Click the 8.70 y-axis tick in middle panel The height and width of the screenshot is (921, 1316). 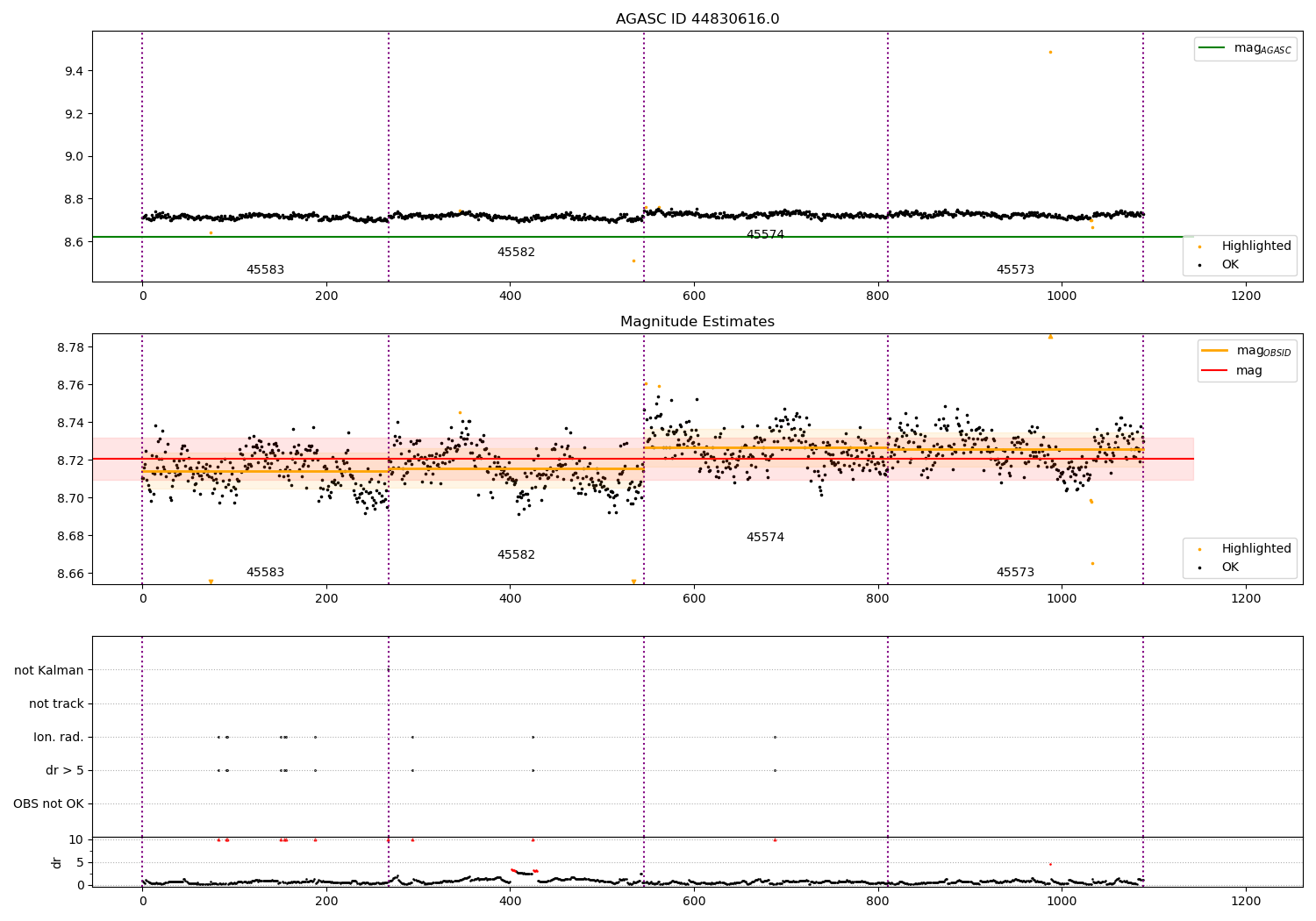click(x=70, y=499)
